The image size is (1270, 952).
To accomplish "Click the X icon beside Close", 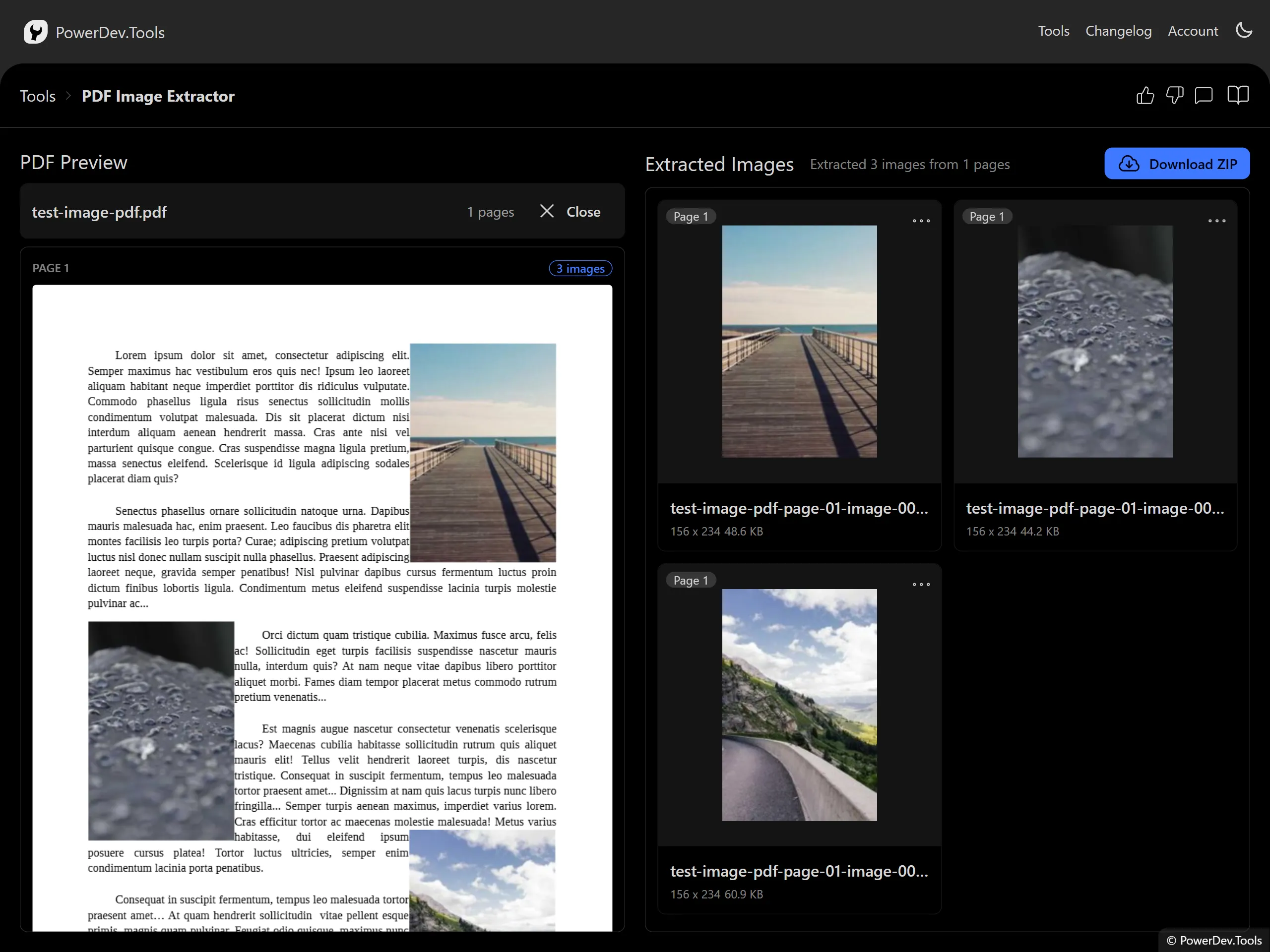I will 547,211.
